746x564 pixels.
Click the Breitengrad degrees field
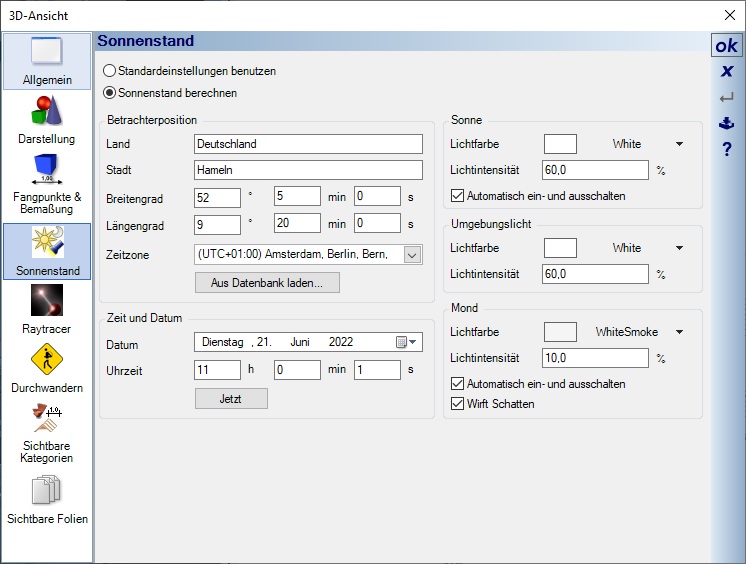(217, 198)
